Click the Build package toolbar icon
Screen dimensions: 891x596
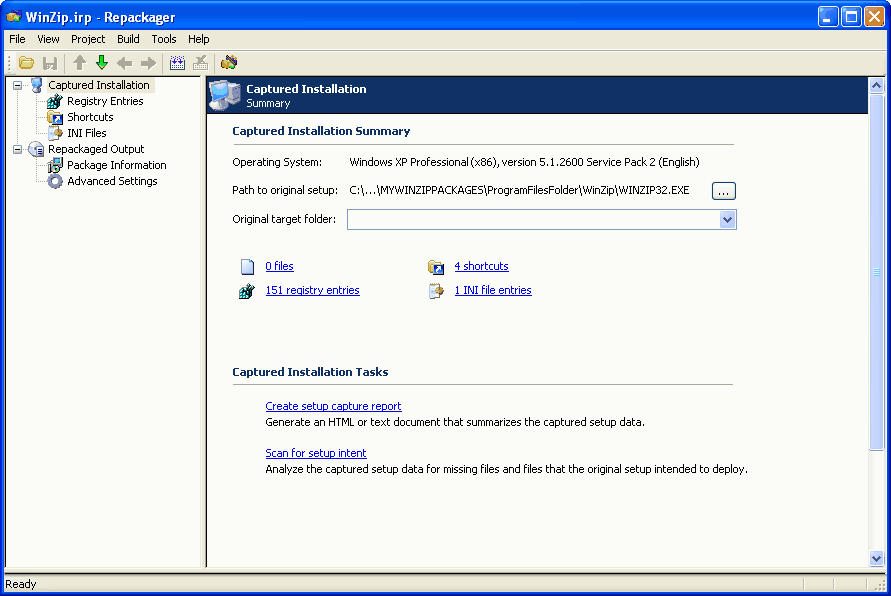[x=229, y=63]
